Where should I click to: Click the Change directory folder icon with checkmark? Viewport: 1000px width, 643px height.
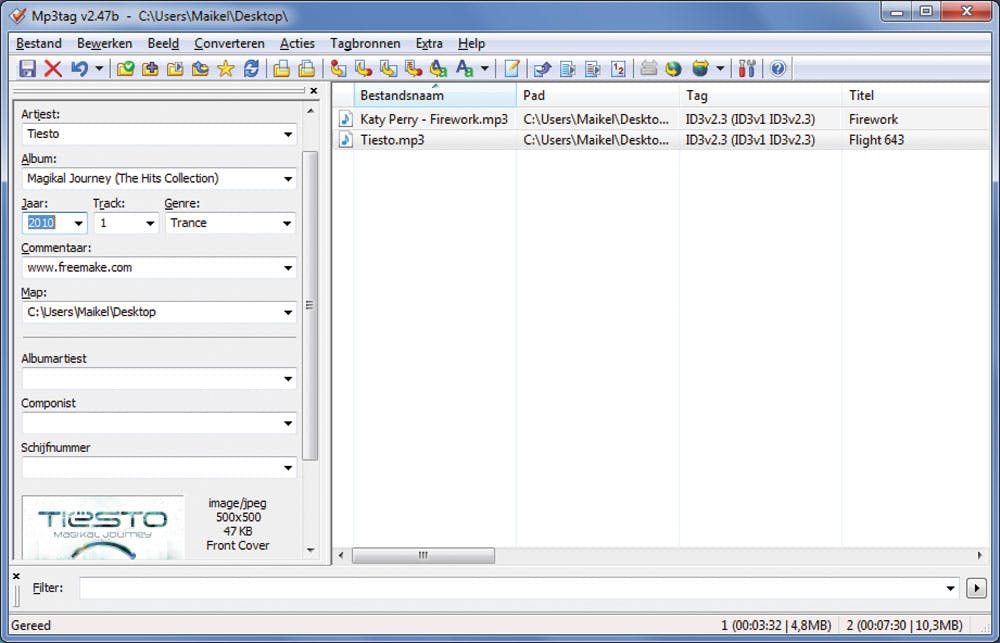(125, 68)
